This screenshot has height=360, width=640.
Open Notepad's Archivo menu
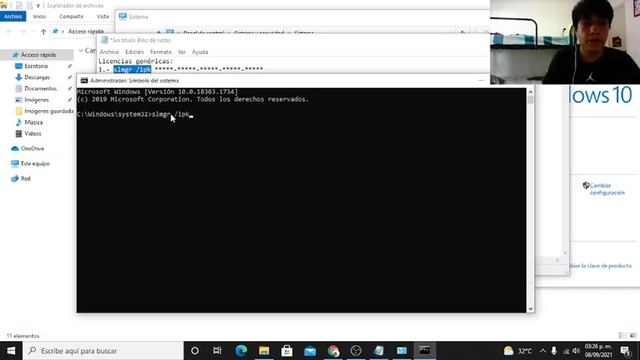[x=109, y=52]
